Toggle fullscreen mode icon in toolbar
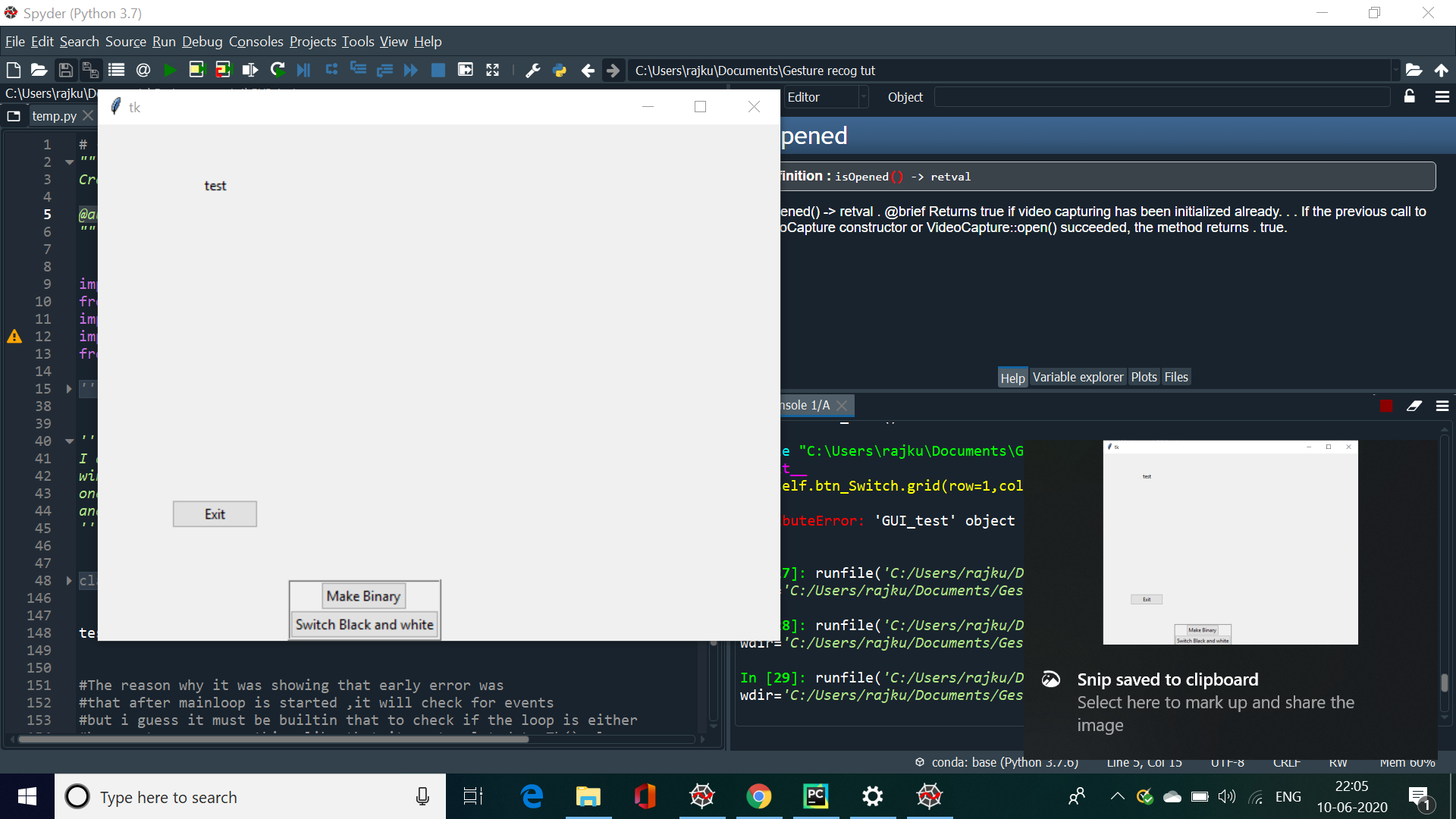1456x819 pixels. click(x=492, y=71)
